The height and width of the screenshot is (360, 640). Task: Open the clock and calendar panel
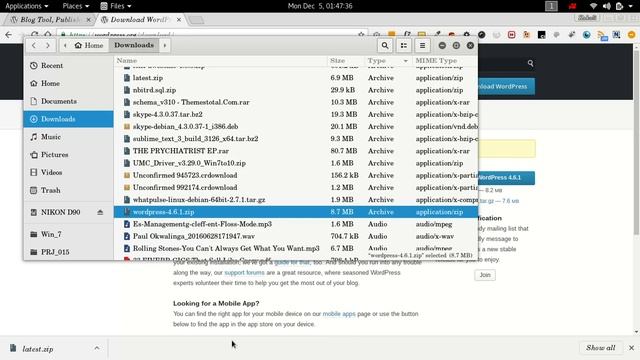coord(320,6)
